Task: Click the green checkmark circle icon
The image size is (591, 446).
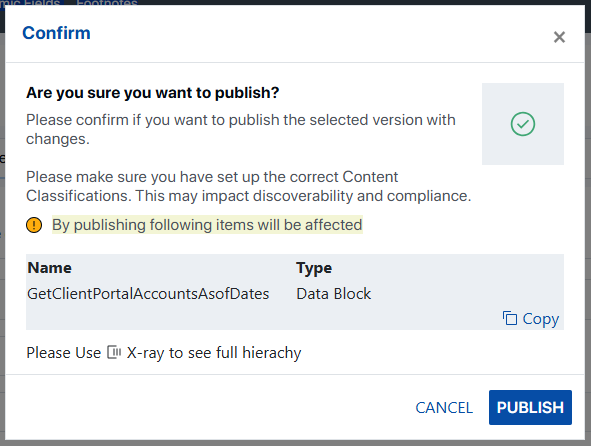Action: coord(522,124)
